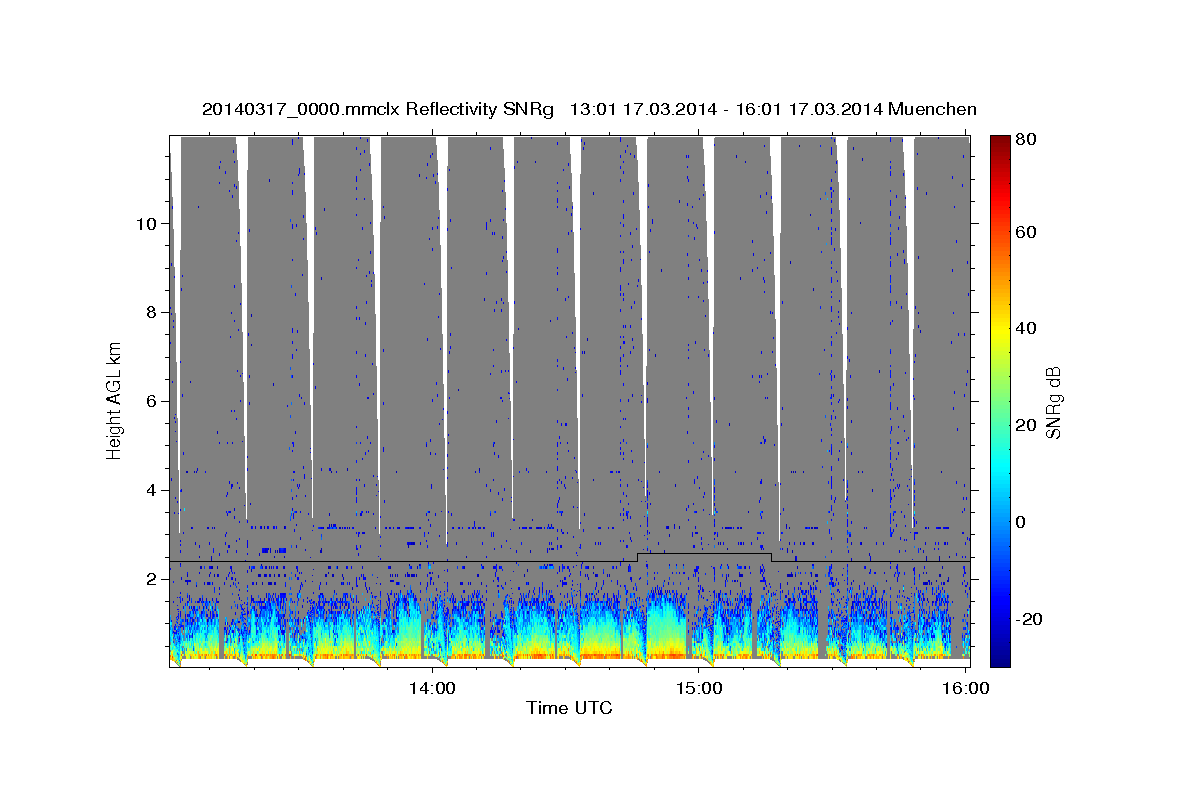The width and height of the screenshot is (1200, 800).
Task: Click the 16:00 time axis label
Action: point(966,688)
